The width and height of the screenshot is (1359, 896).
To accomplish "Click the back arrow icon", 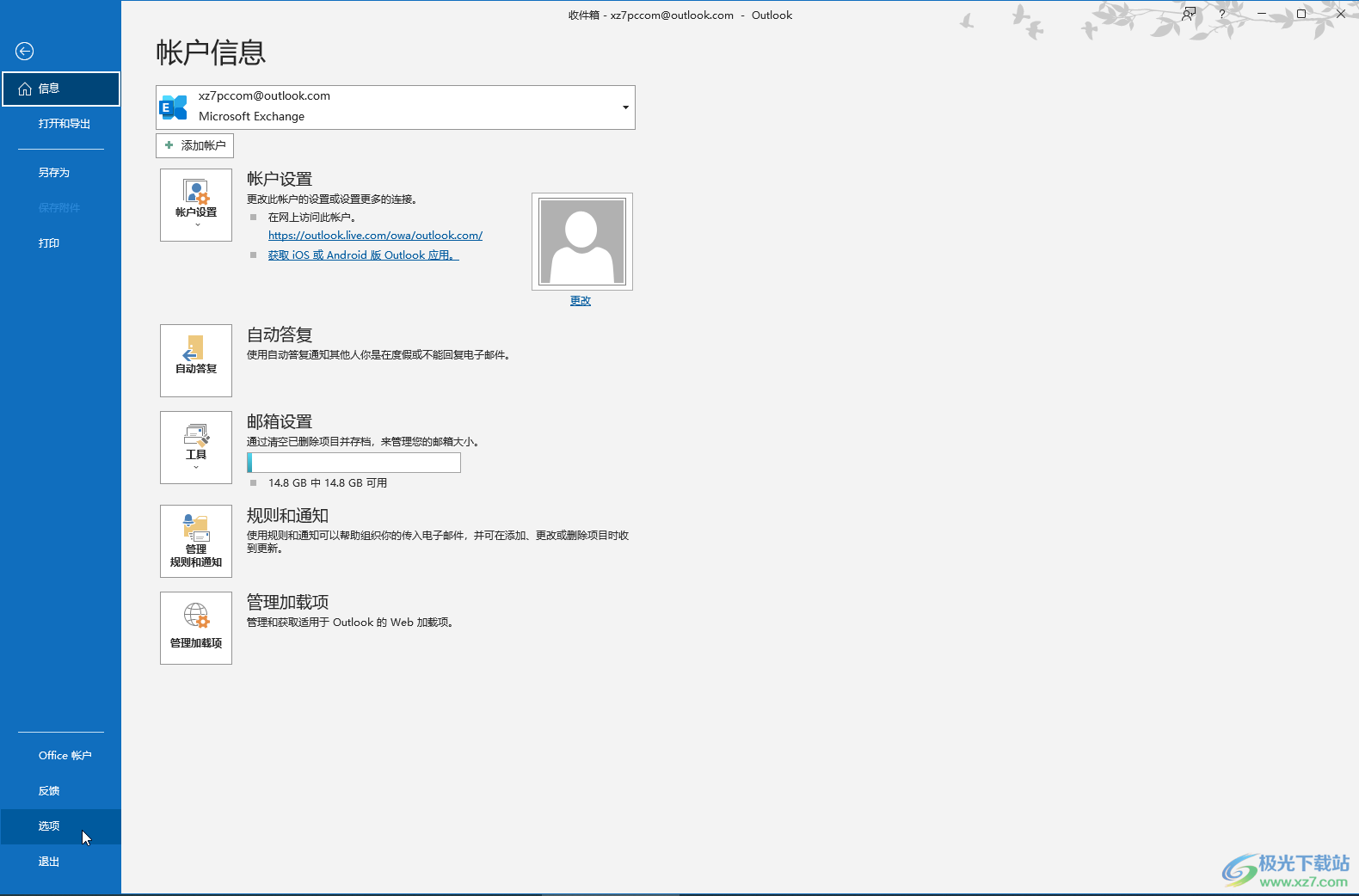I will tap(25, 52).
